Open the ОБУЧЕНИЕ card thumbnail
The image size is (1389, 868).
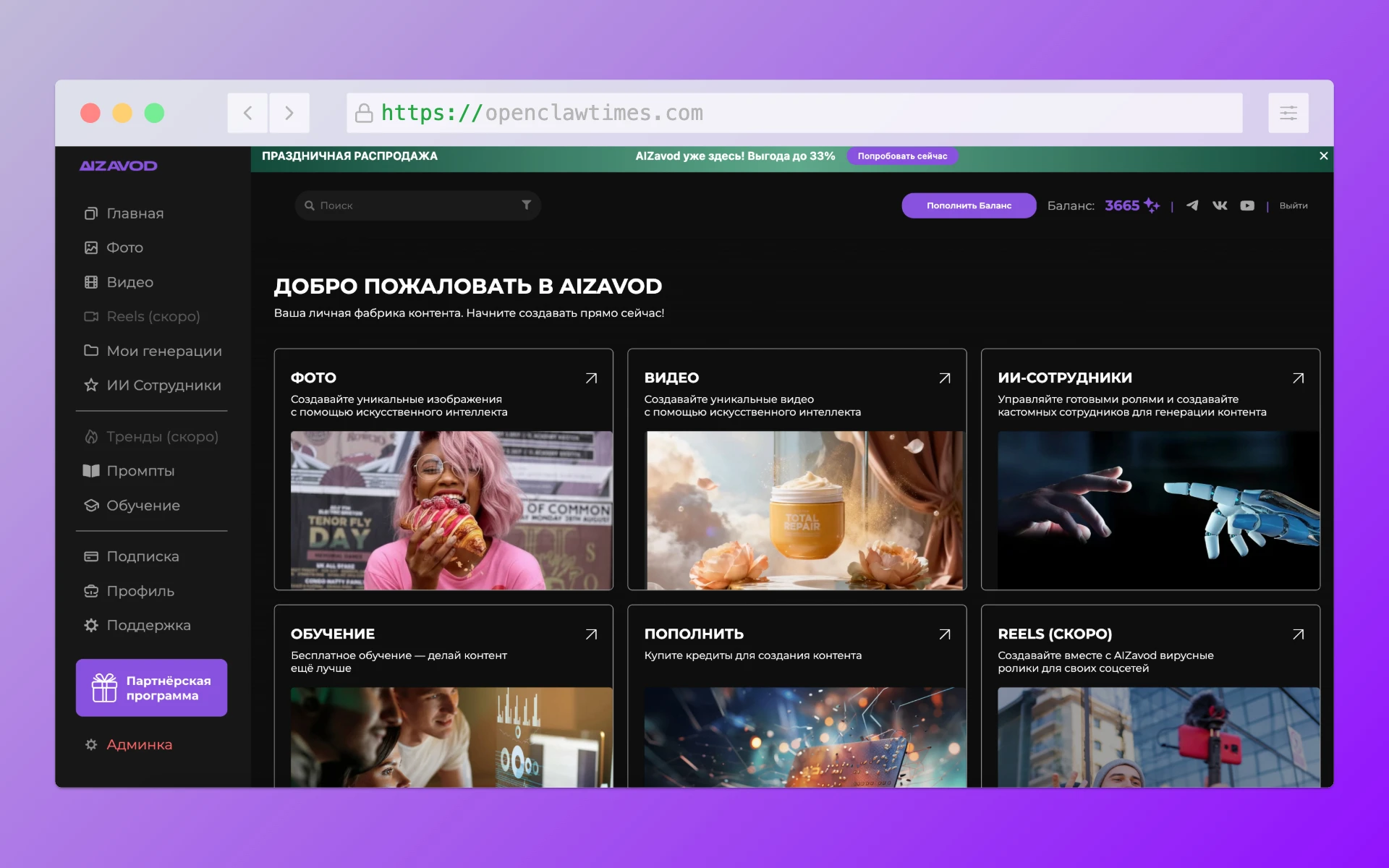coord(451,737)
